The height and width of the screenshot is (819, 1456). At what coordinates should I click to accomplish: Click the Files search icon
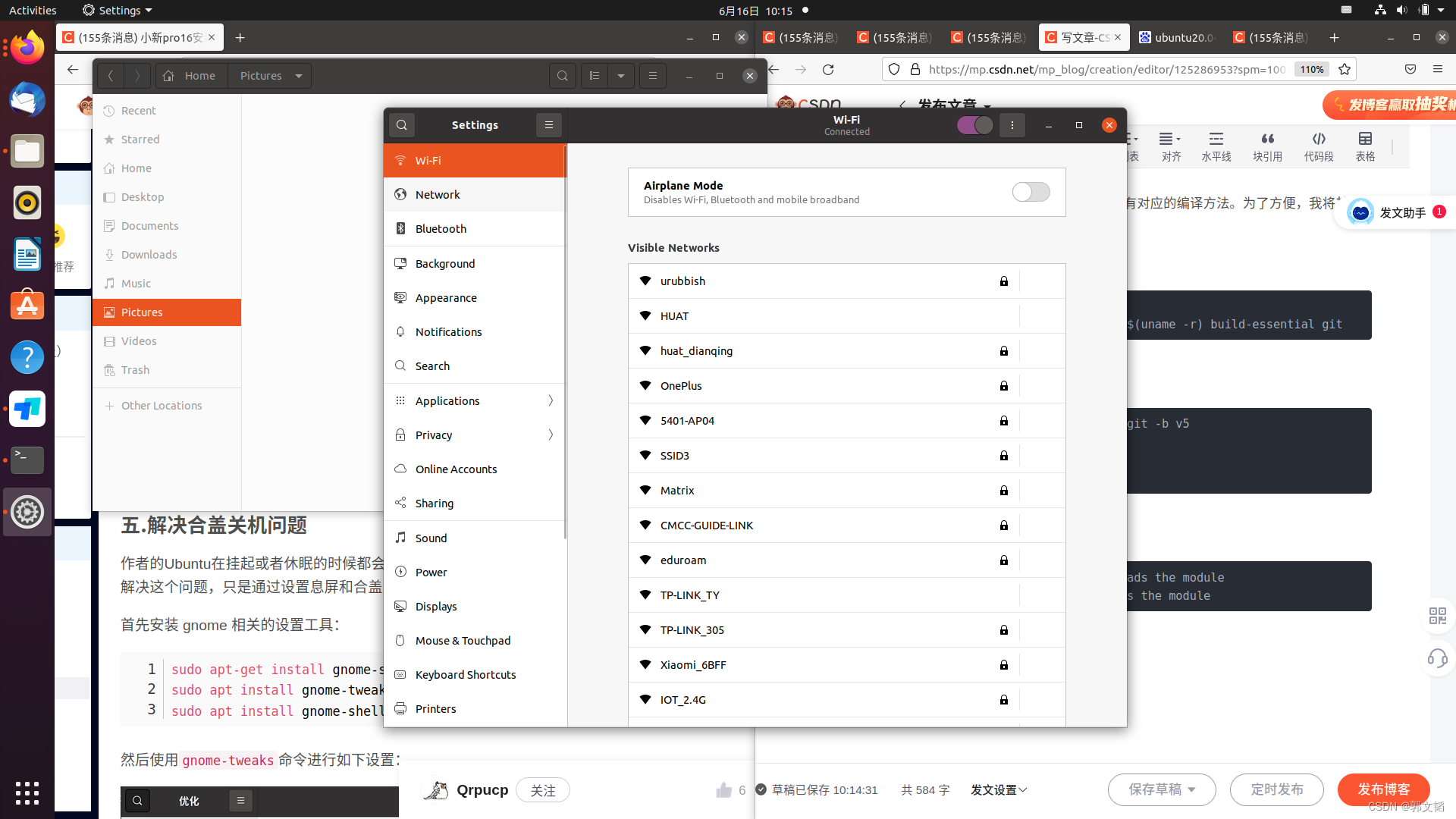pos(562,76)
